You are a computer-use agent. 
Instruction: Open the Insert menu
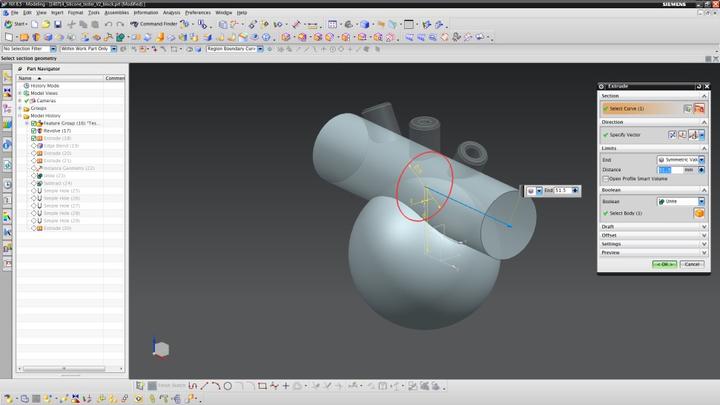[x=57, y=12]
